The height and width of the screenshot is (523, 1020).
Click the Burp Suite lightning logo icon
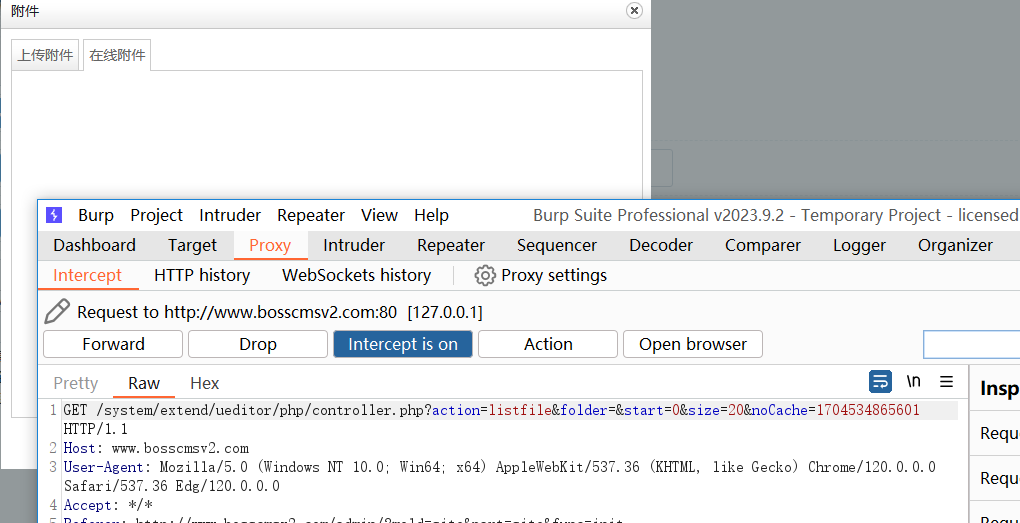coord(54,215)
